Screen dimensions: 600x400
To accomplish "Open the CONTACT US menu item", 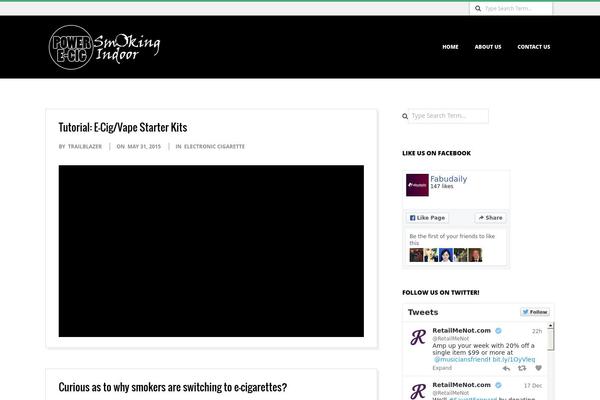I will click(x=534, y=47).
